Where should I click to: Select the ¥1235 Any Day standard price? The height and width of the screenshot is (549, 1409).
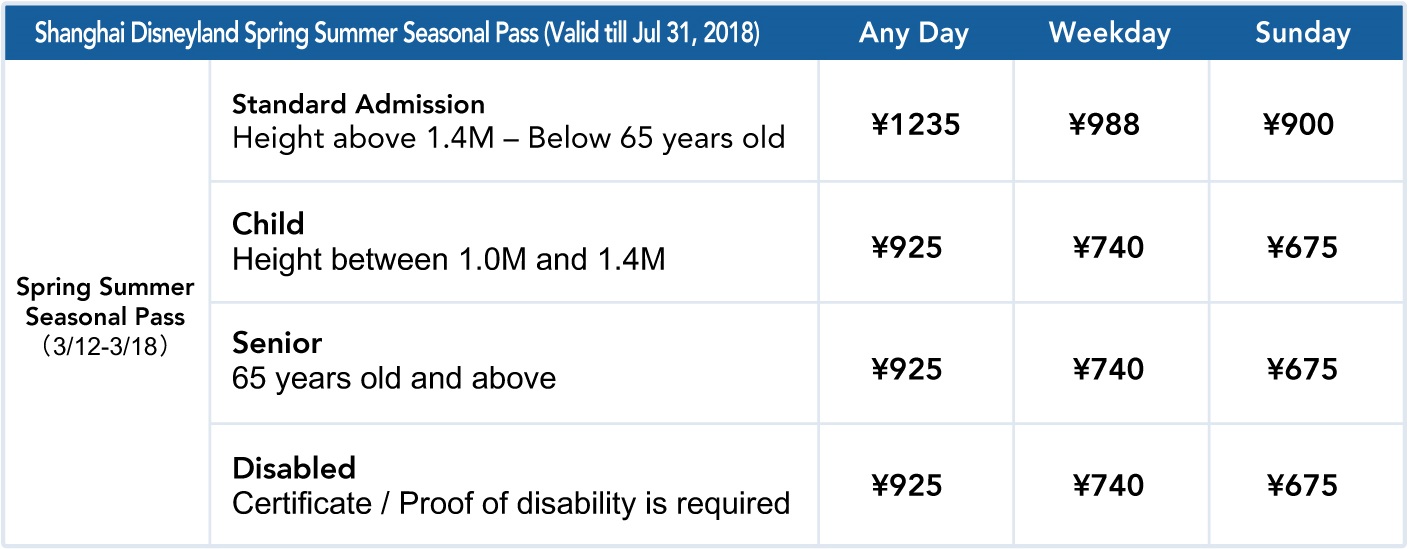pos(914,125)
